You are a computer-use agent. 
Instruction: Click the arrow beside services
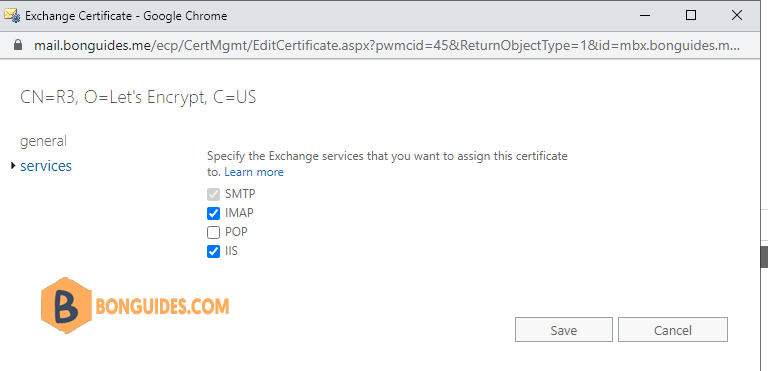tap(13, 166)
